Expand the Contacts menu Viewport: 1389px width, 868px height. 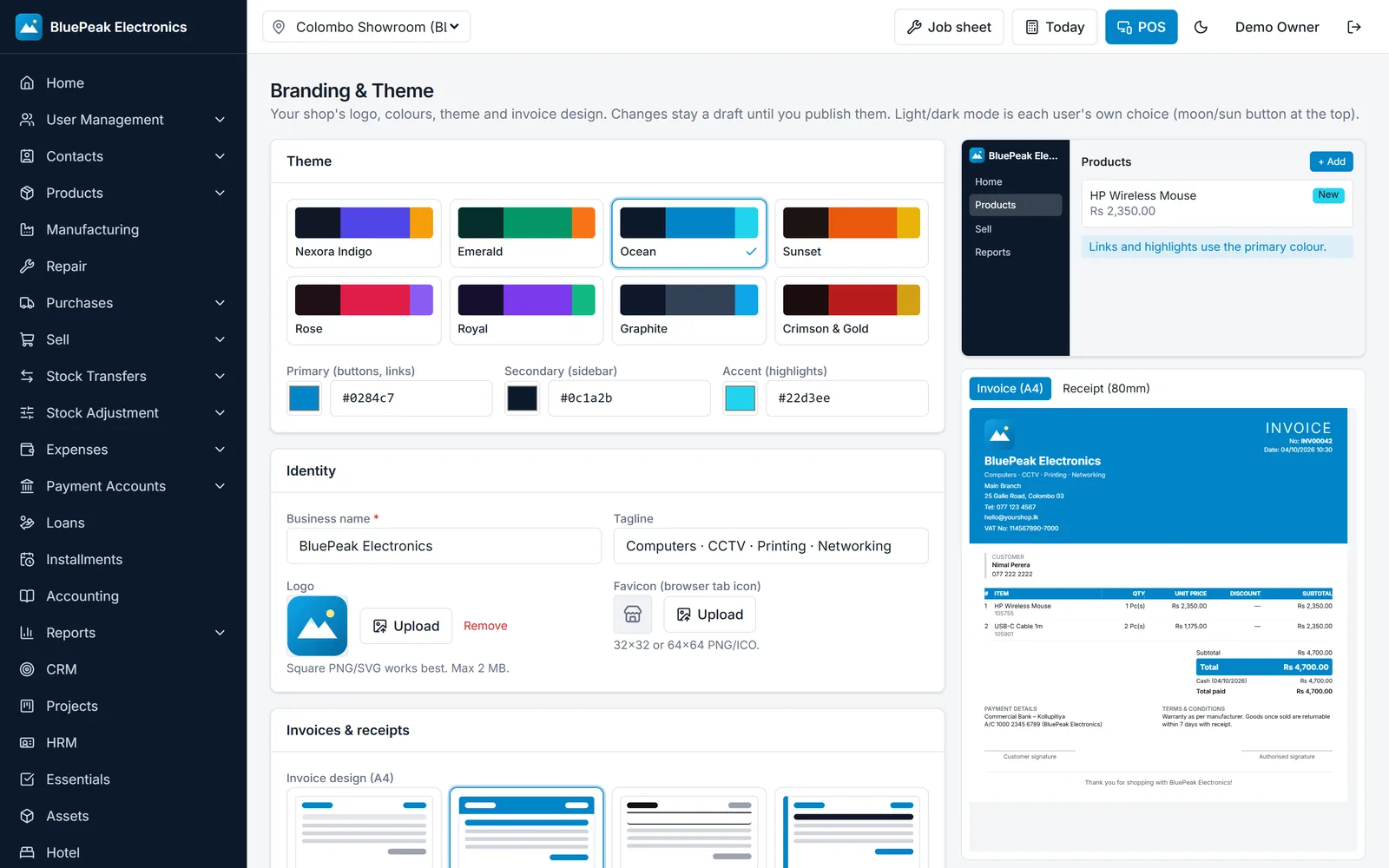pyautogui.click(x=123, y=156)
